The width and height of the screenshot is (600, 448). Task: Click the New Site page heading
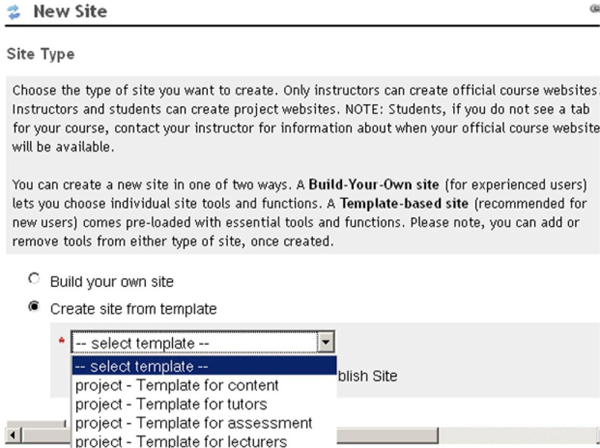[x=70, y=12]
